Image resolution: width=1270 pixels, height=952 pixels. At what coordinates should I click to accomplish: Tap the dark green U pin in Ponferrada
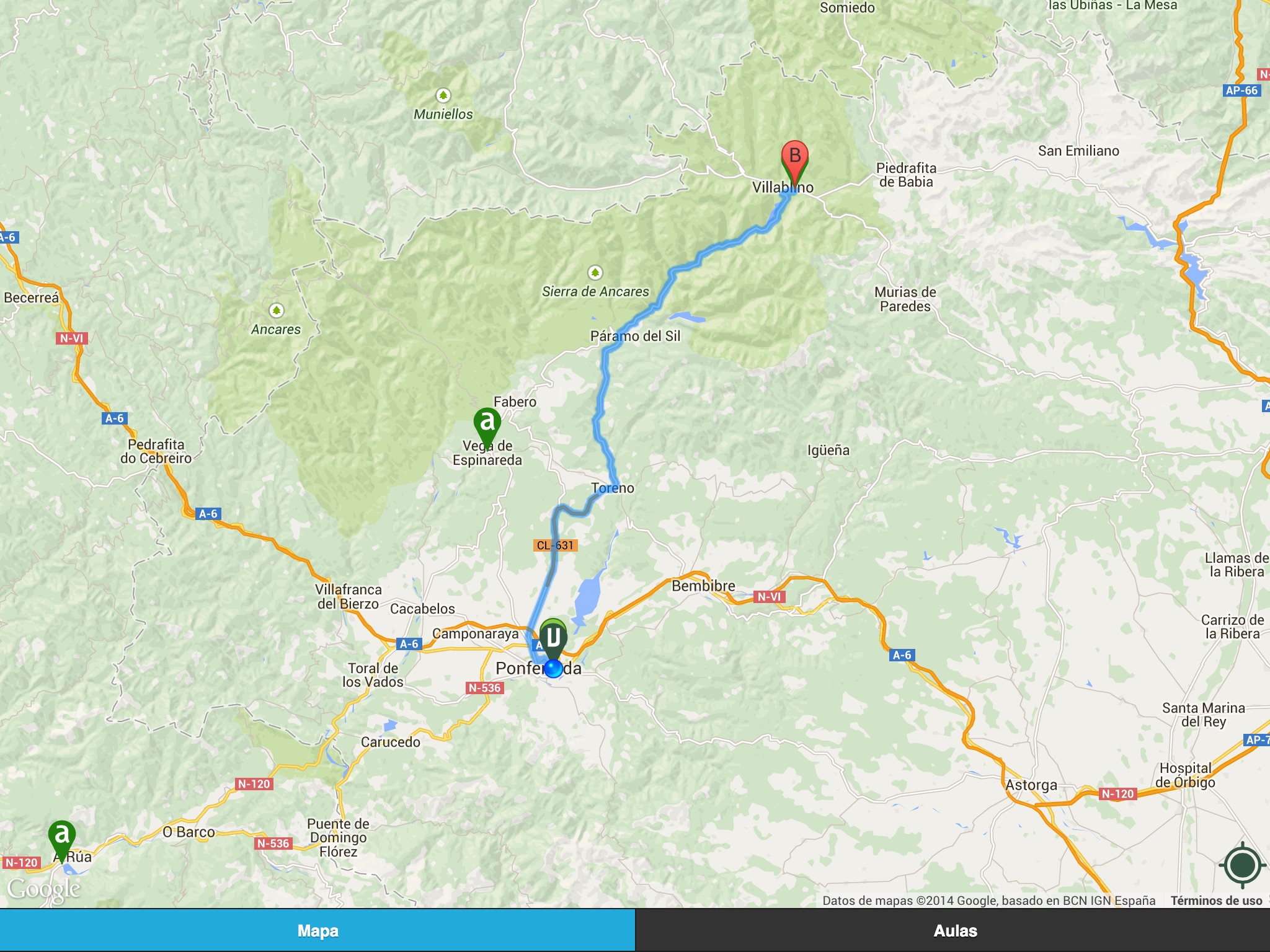click(x=553, y=639)
